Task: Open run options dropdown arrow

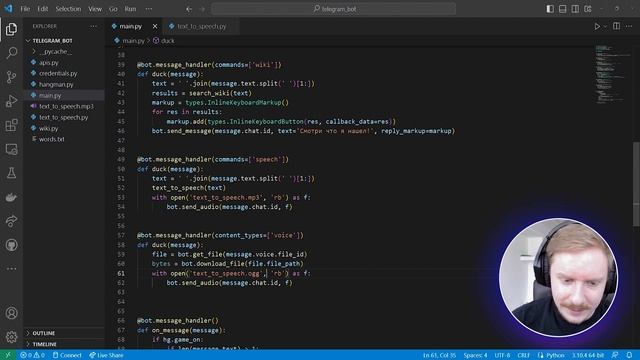Action: click(605, 26)
